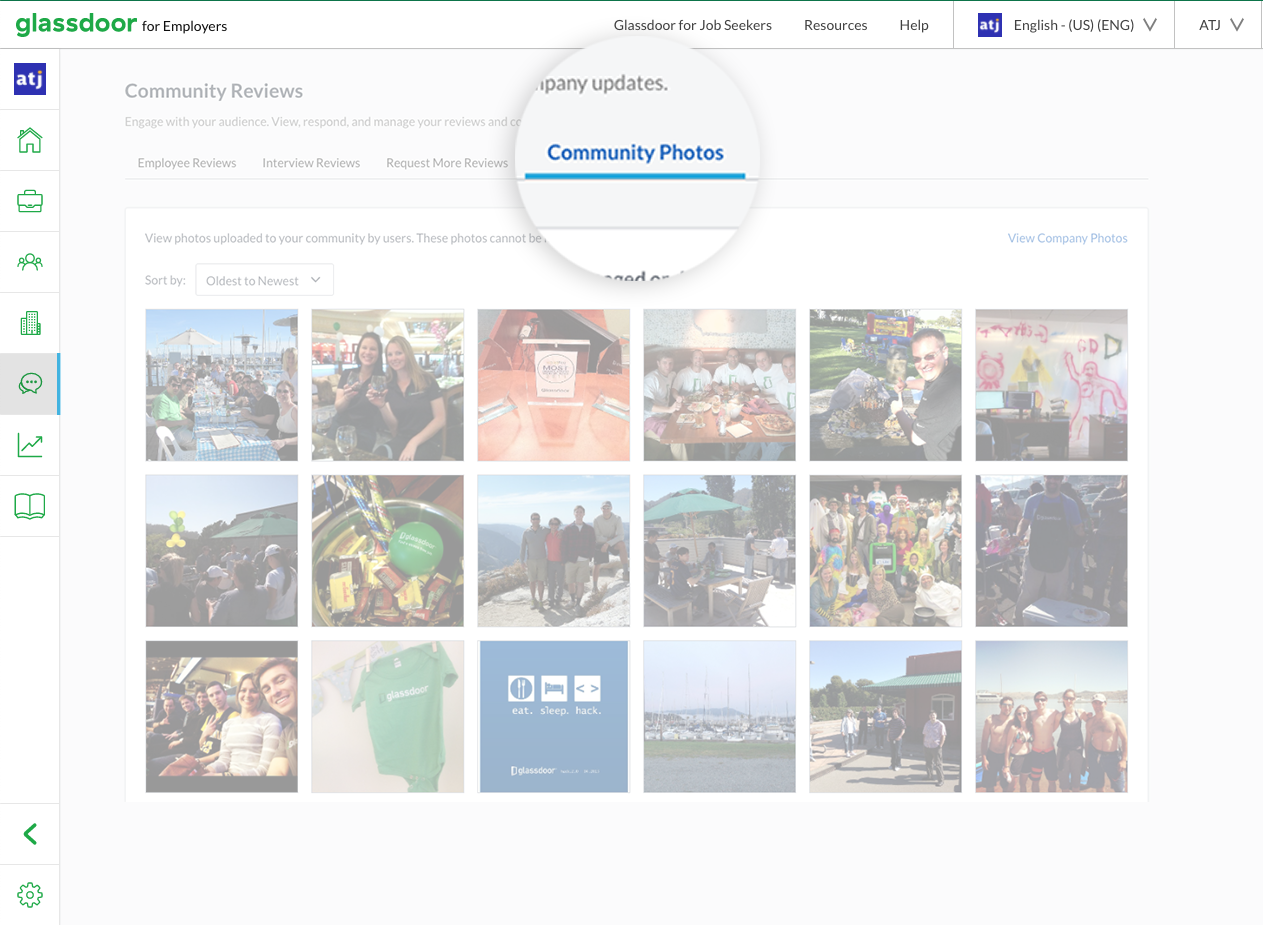1263x925 pixels.
Task: Select the Community Photos tab
Action: pyautogui.click(x=635, y=152)
